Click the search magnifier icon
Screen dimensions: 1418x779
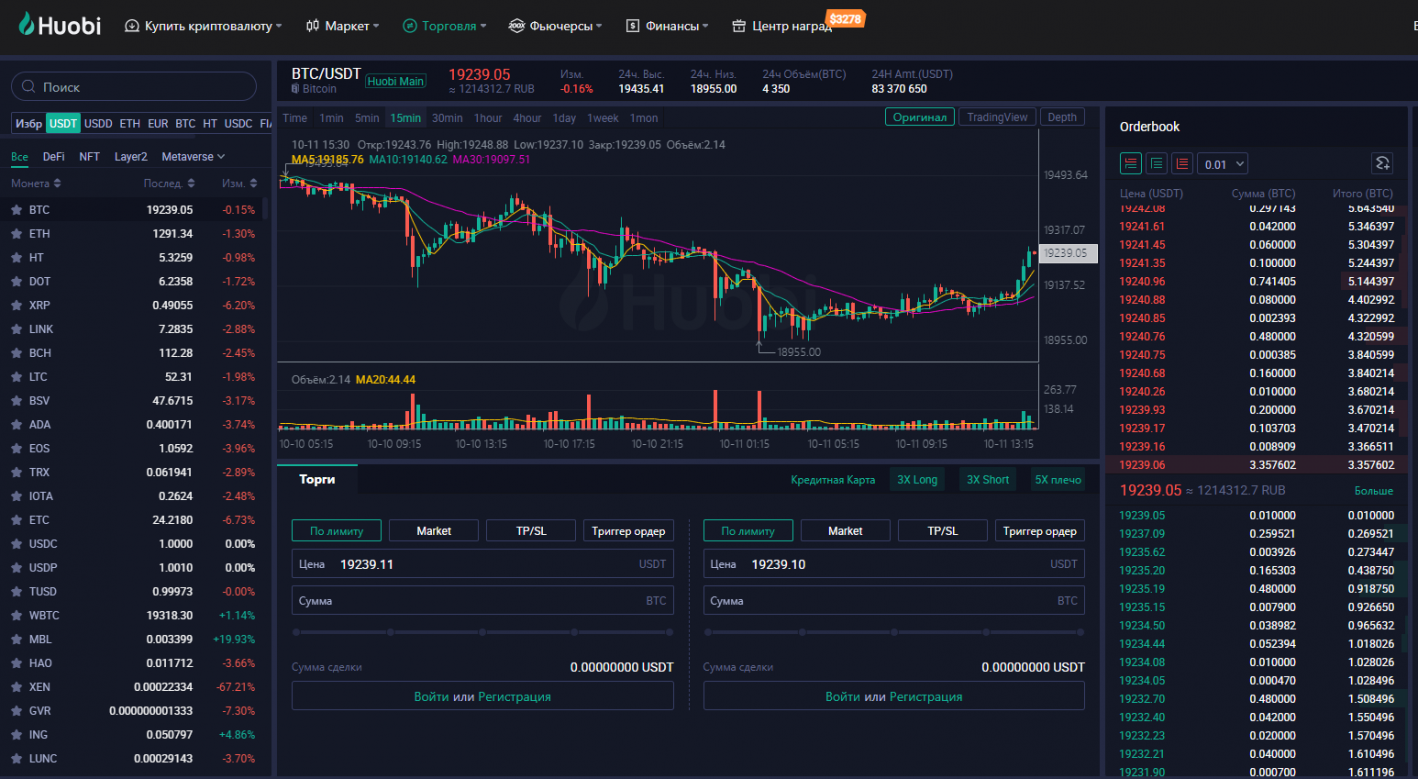[x=29, y=87]
